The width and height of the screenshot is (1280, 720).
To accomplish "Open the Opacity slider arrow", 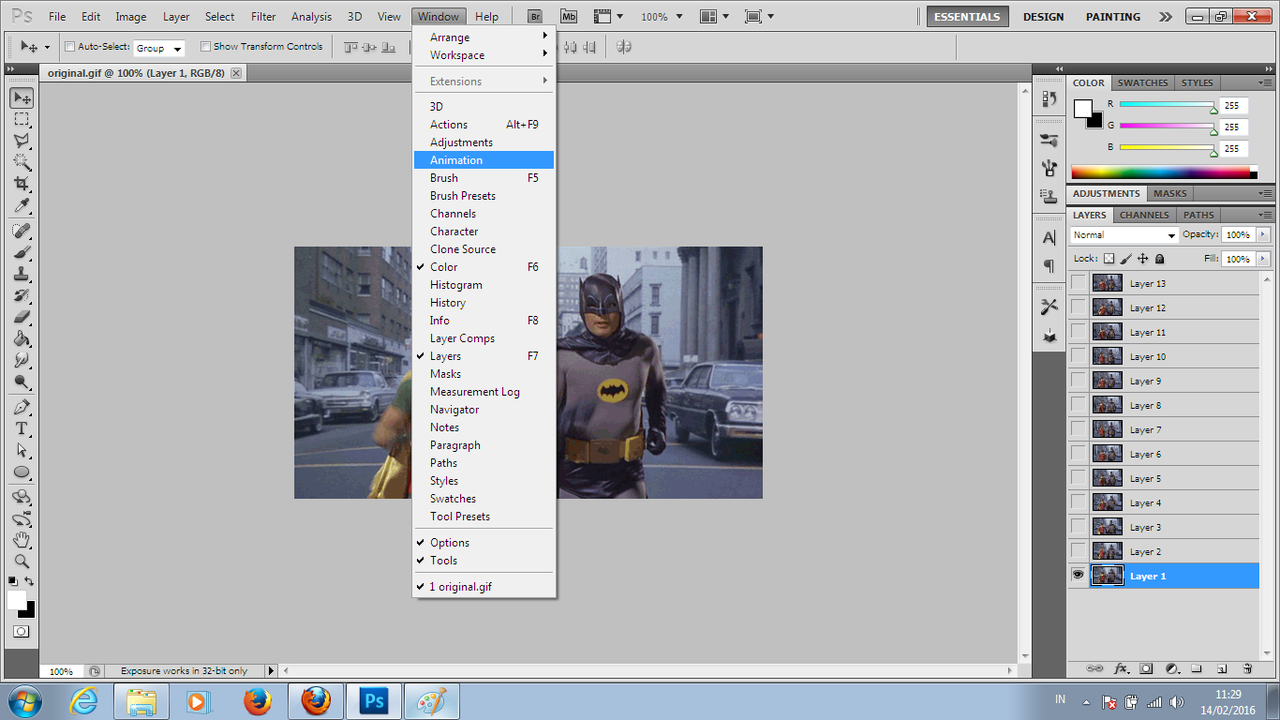I will pos(1263,235).
